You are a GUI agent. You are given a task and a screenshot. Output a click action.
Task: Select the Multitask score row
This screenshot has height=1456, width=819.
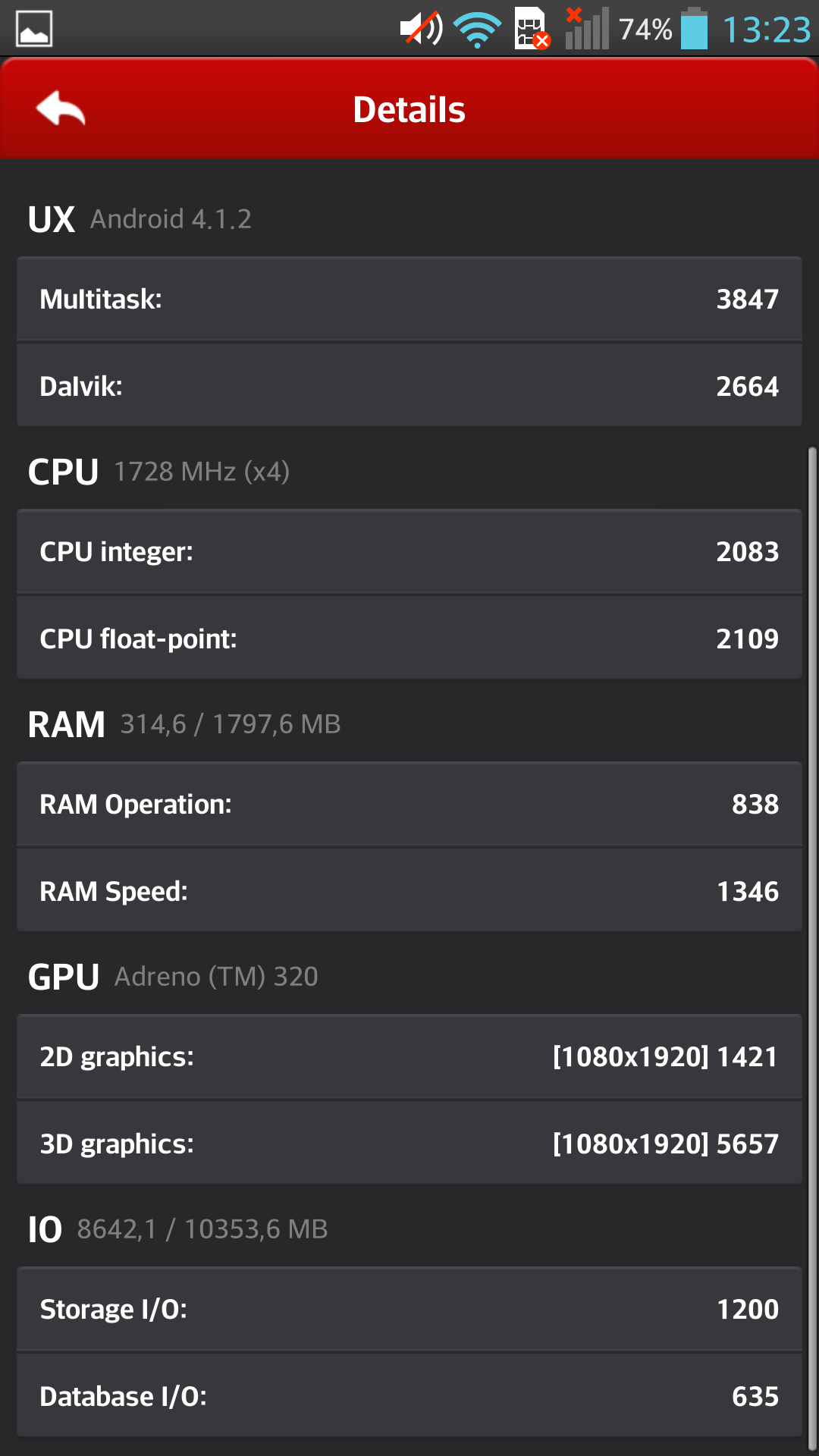click(x=409, y=300)
